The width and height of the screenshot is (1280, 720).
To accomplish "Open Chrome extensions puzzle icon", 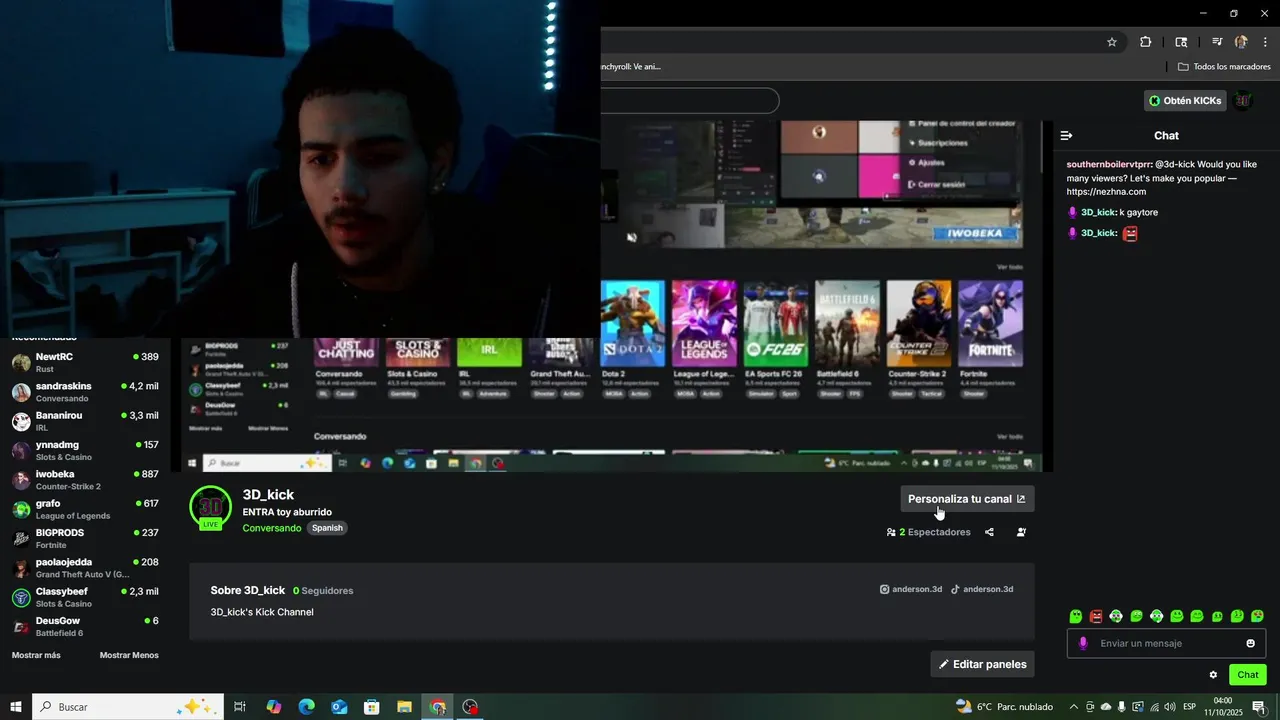I will point(1145,42).
